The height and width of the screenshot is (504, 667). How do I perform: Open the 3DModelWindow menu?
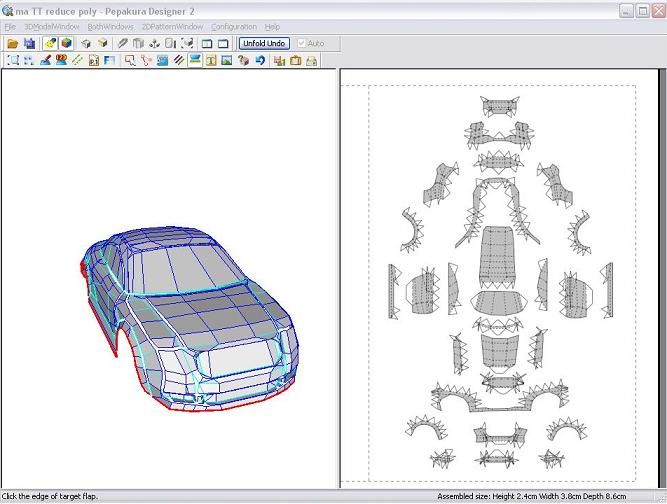pyautogui.click(x=51, y=27)
